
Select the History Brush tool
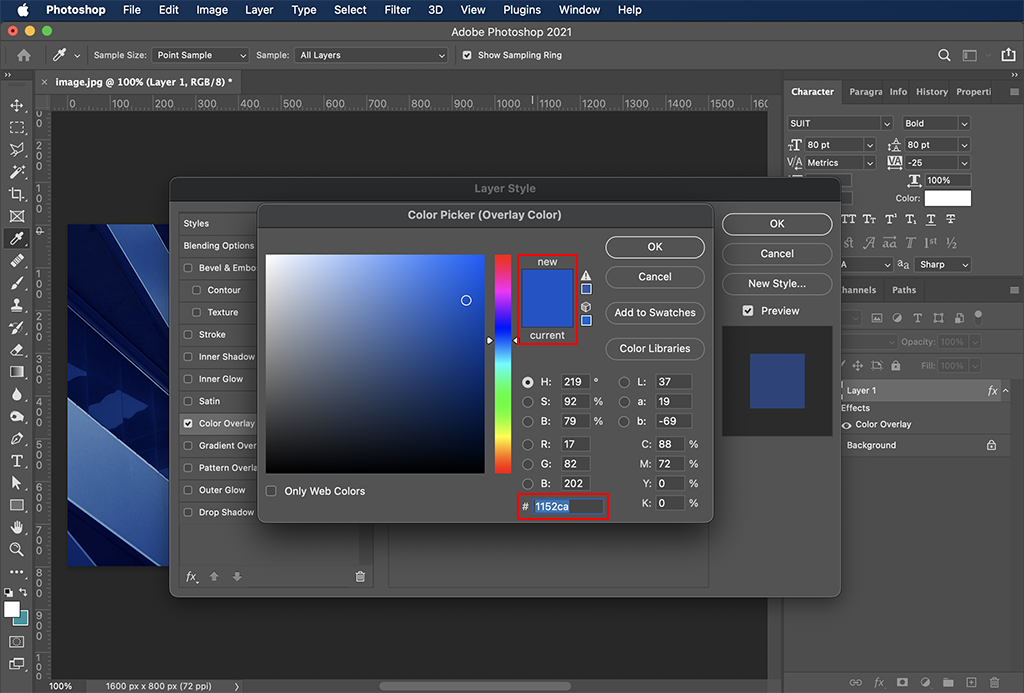[x=17, y=327]
